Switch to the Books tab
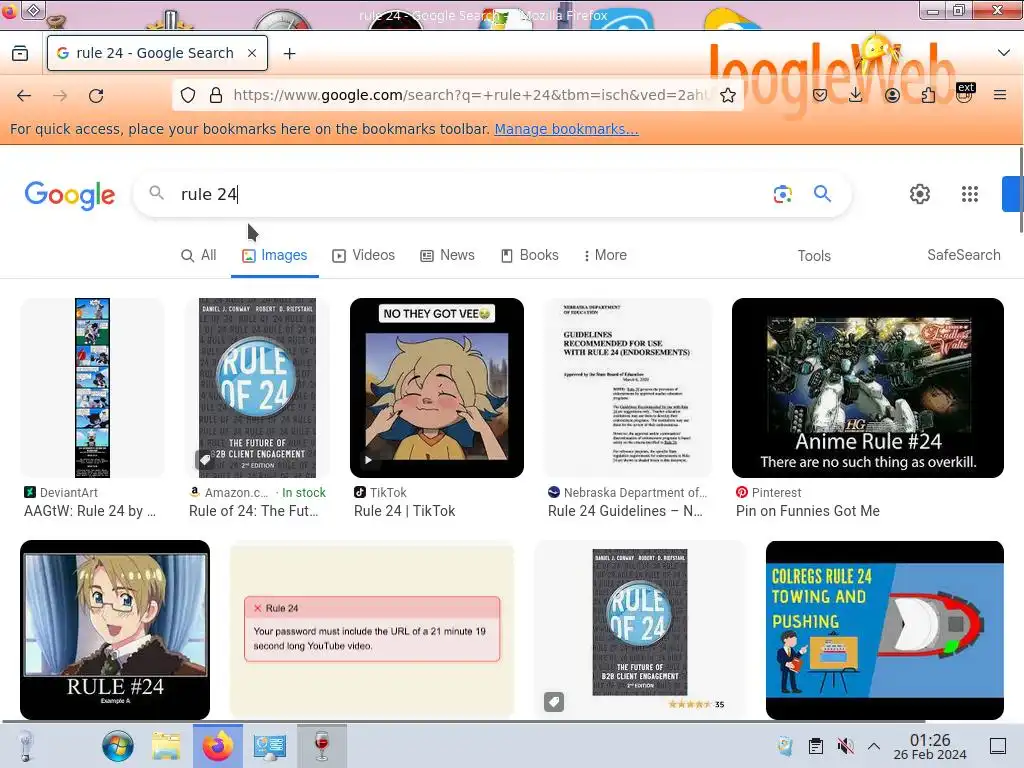 tap(530, 255)
